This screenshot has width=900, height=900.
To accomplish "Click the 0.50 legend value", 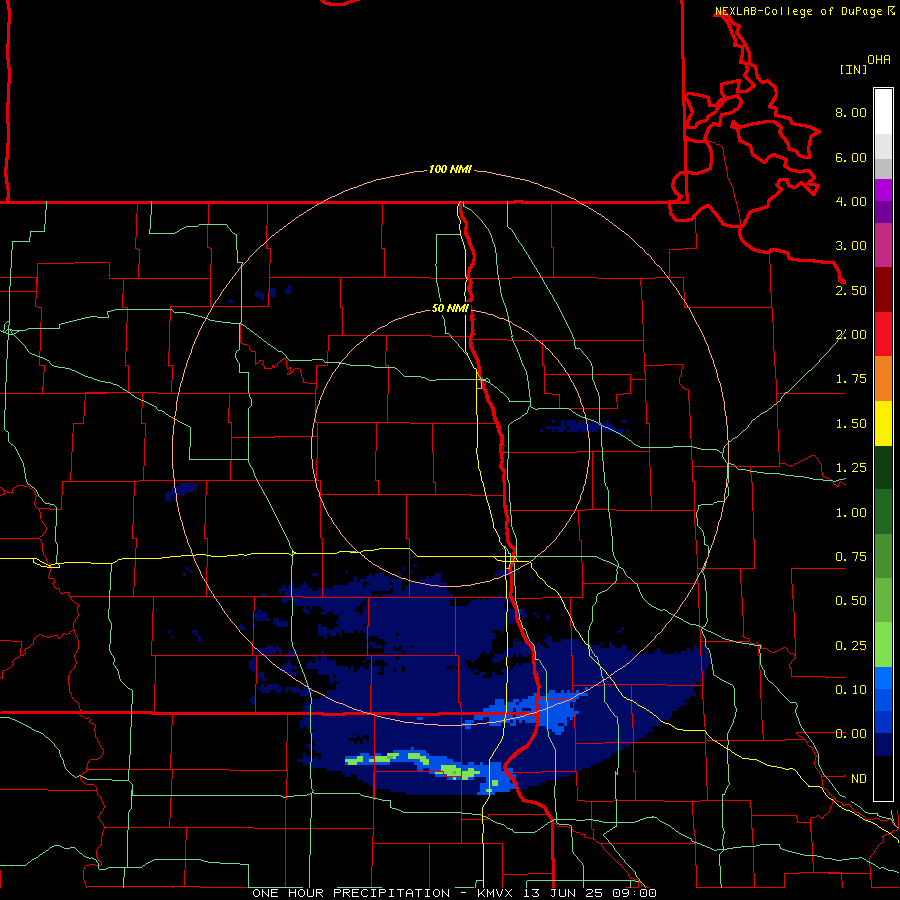I will point(851,601).
